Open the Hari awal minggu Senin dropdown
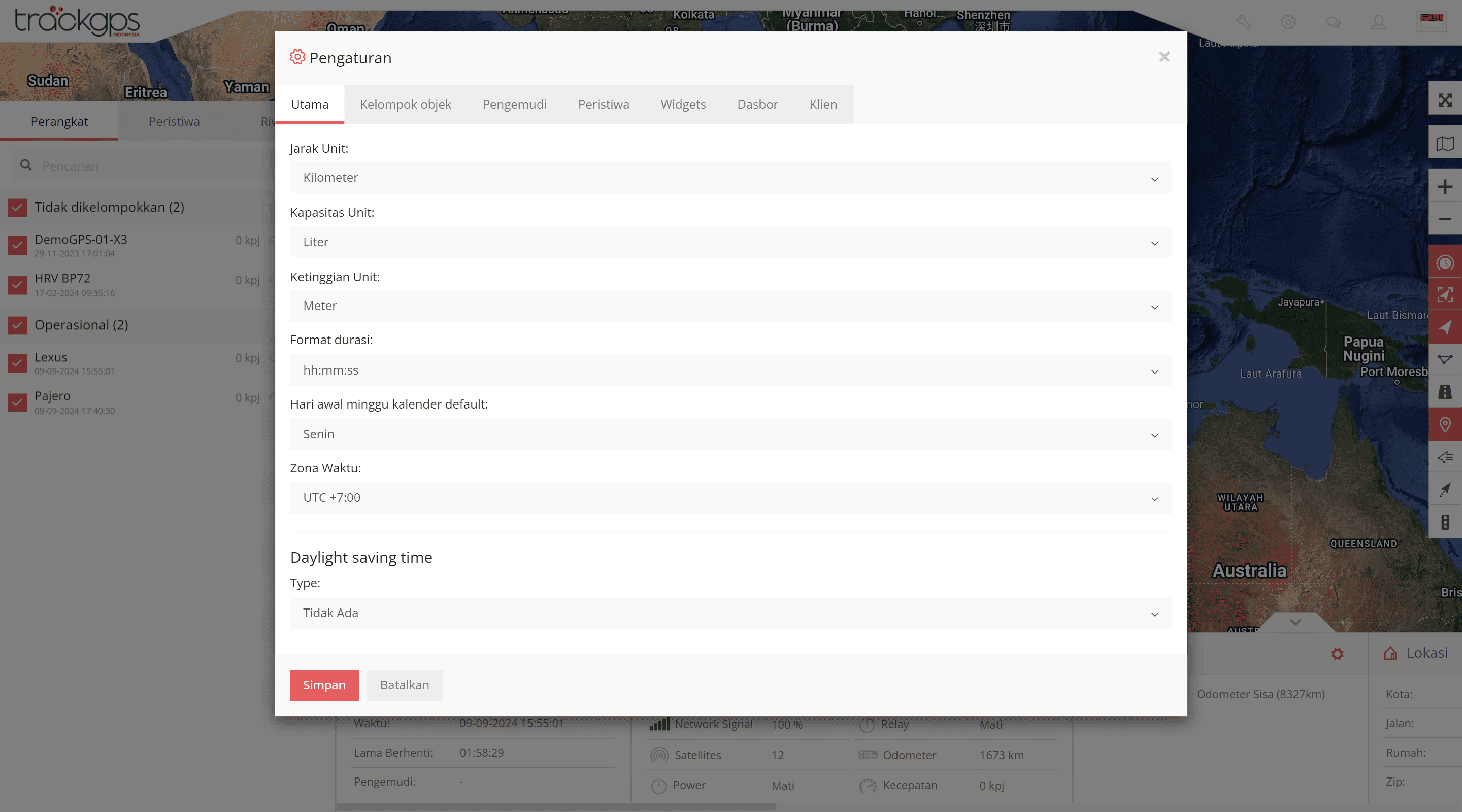 730,434
